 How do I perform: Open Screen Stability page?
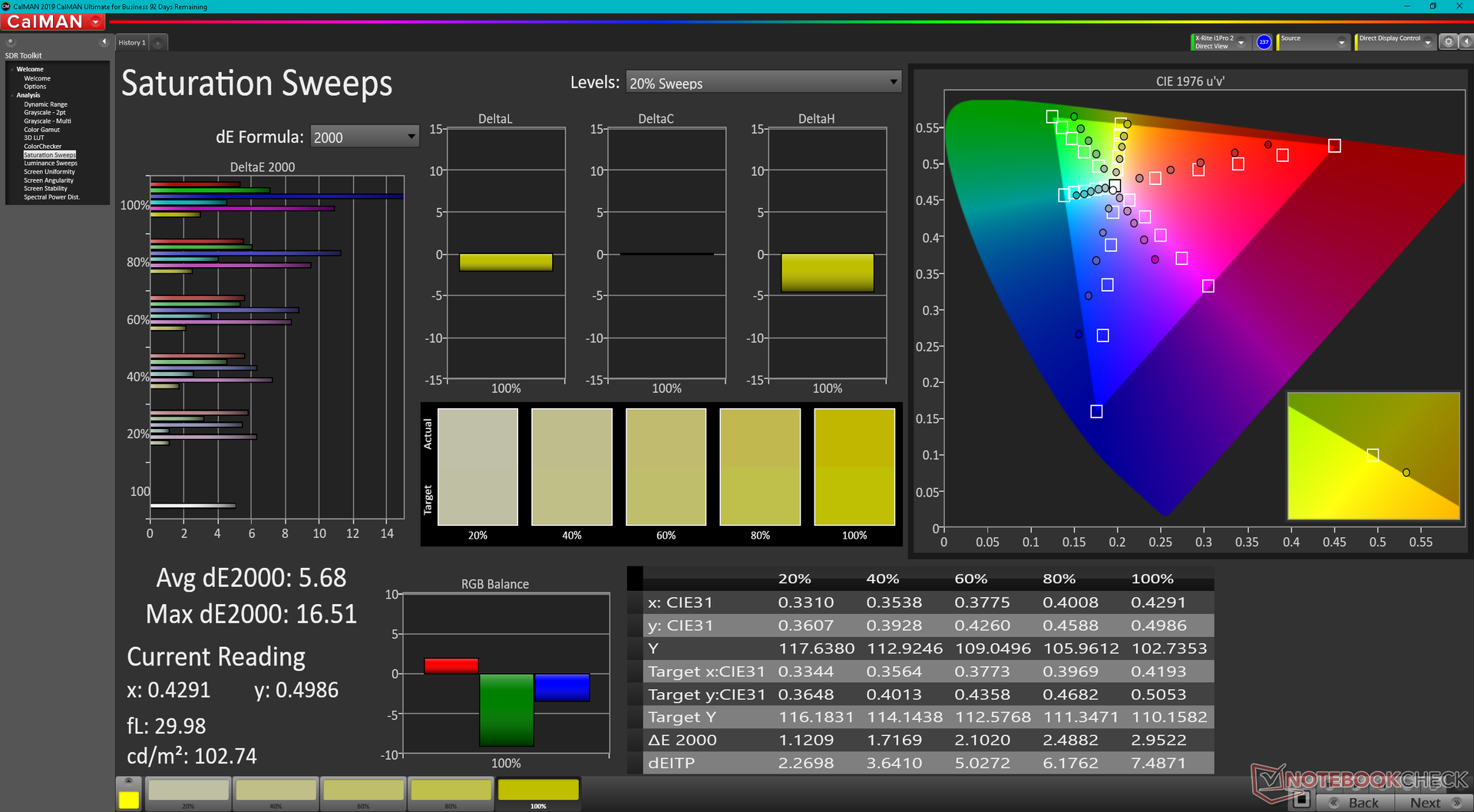click(45, 189)
